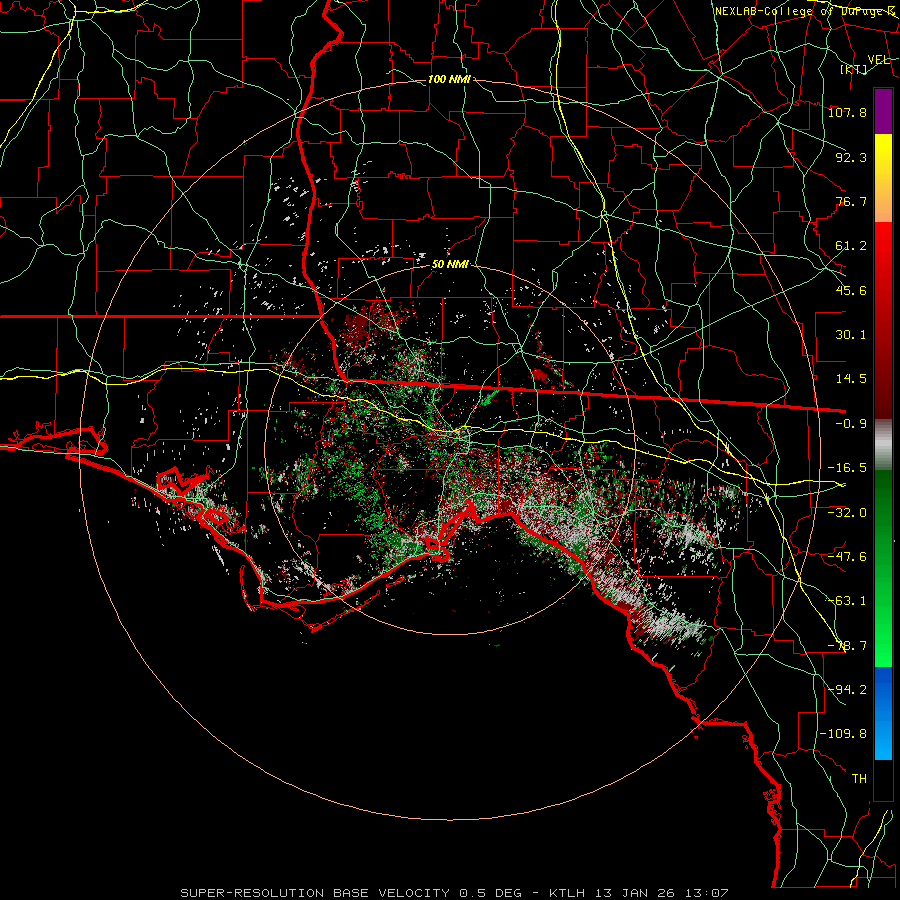Select the -78.7 scale value
The height and width of the screenshot is (900, 900).
tap(847, 646)
